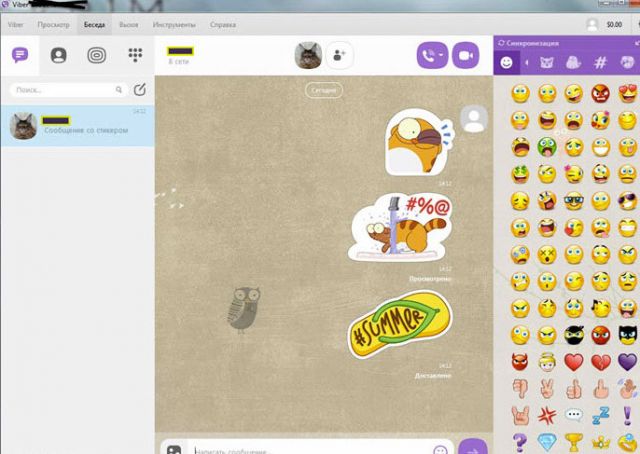Start a video call

coord(466,56)
